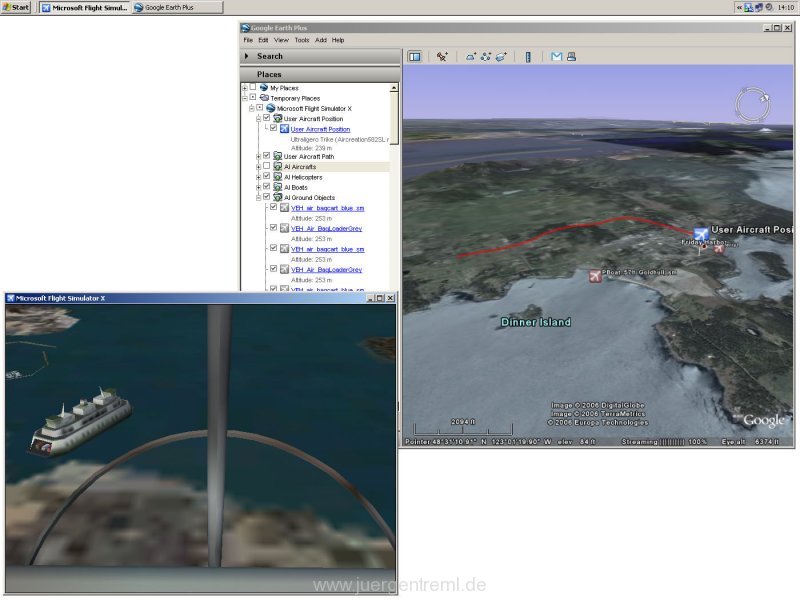Enable the My Places checkbox
Screen dimensions: 800x600
pos(253,87)
